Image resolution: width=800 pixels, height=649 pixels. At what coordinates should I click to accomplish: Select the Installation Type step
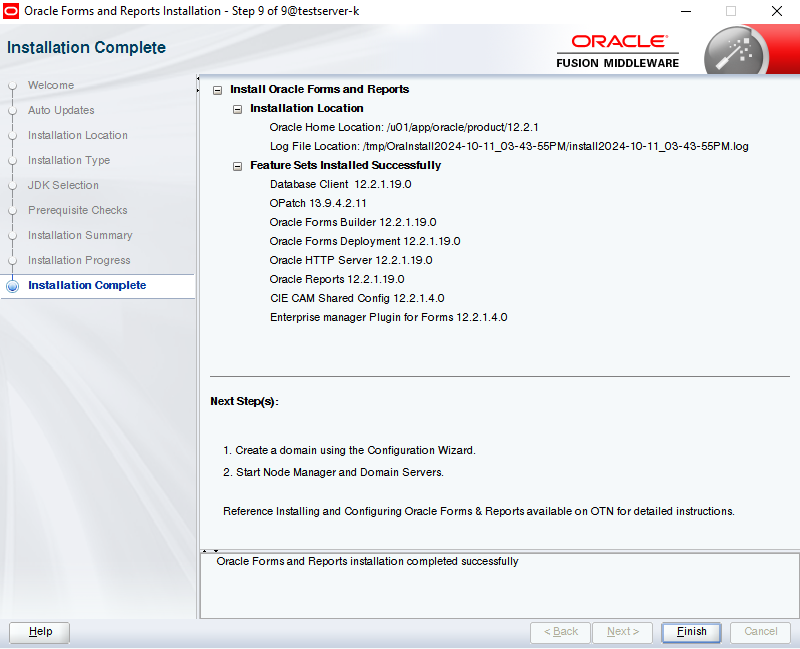[x=69, y=160]
